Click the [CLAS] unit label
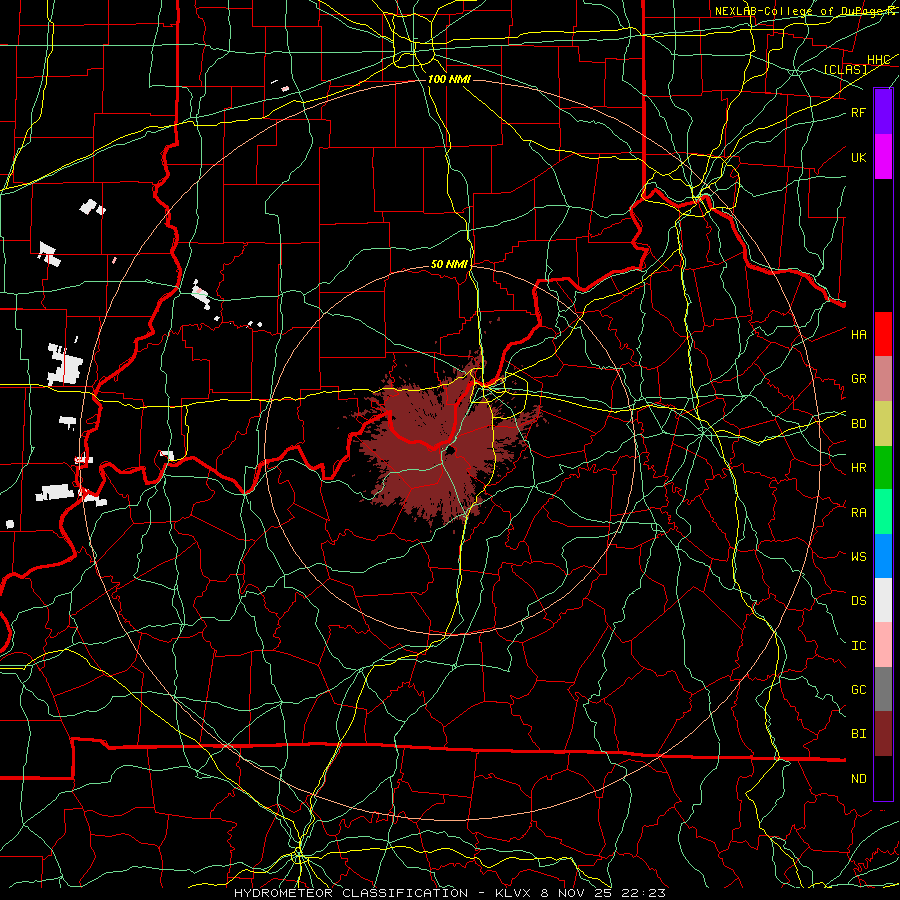 [845, 69]
